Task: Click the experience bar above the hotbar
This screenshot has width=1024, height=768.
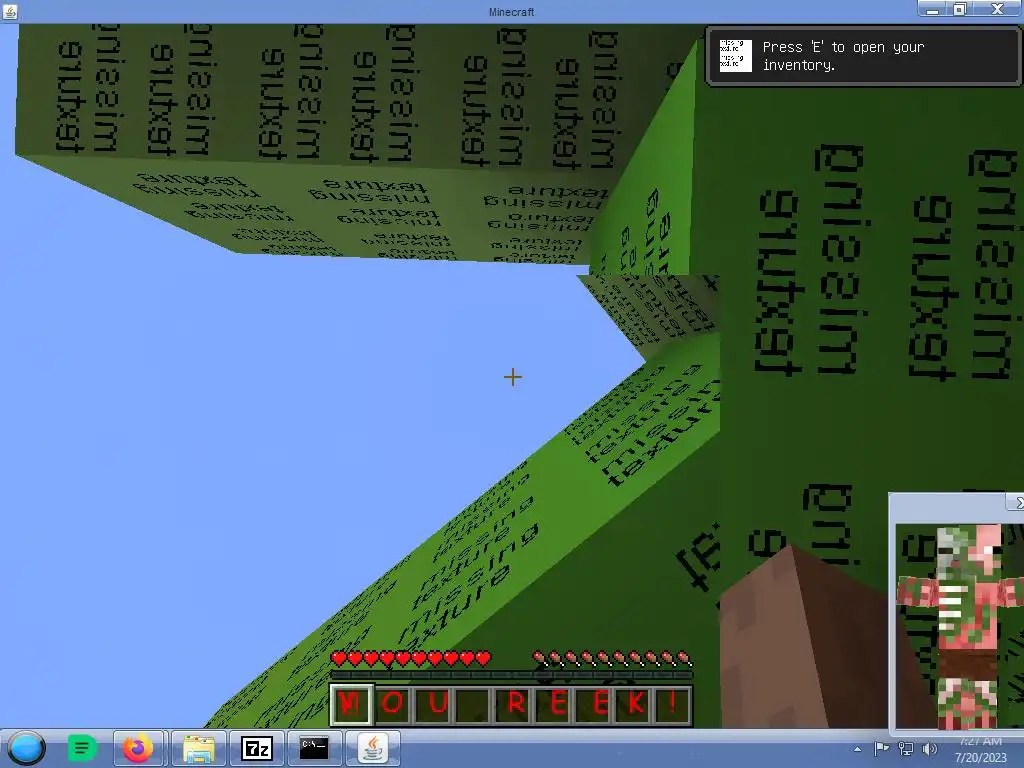Action: [x=511, y=675]
